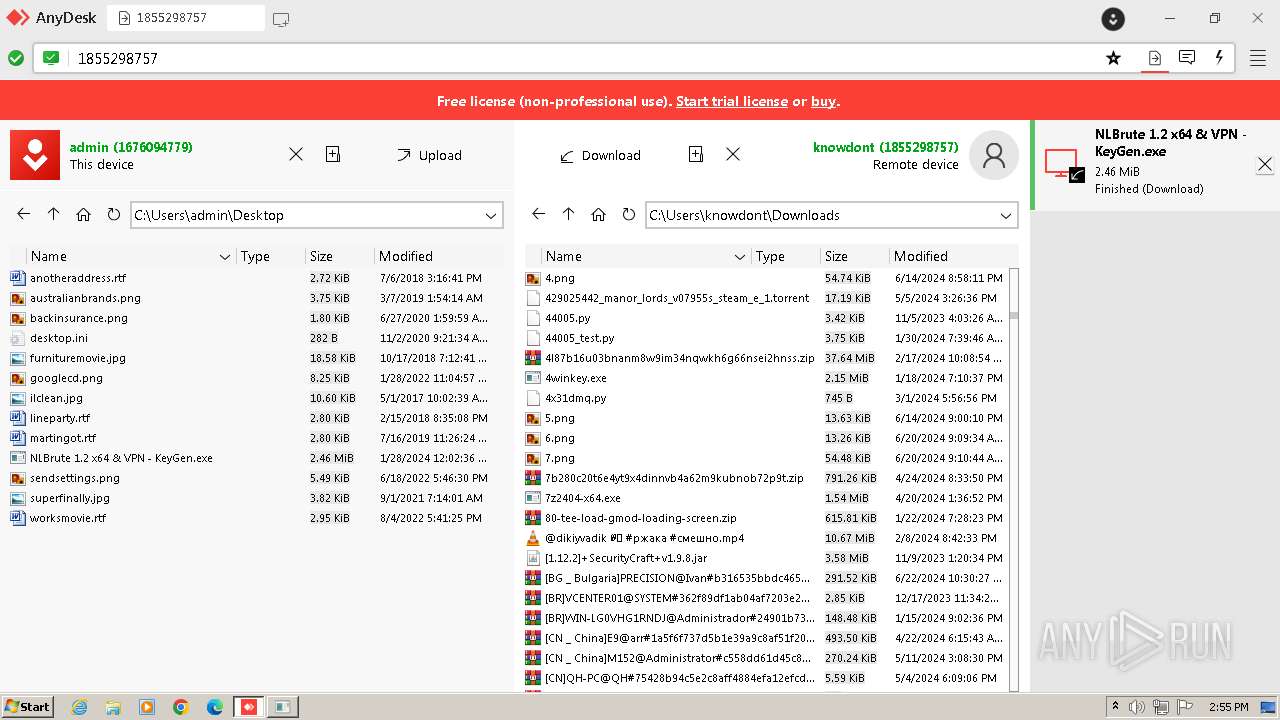1280x720 pixels.
Task: Click the new session monitor icon beside tab
Action: pos(281,19)
